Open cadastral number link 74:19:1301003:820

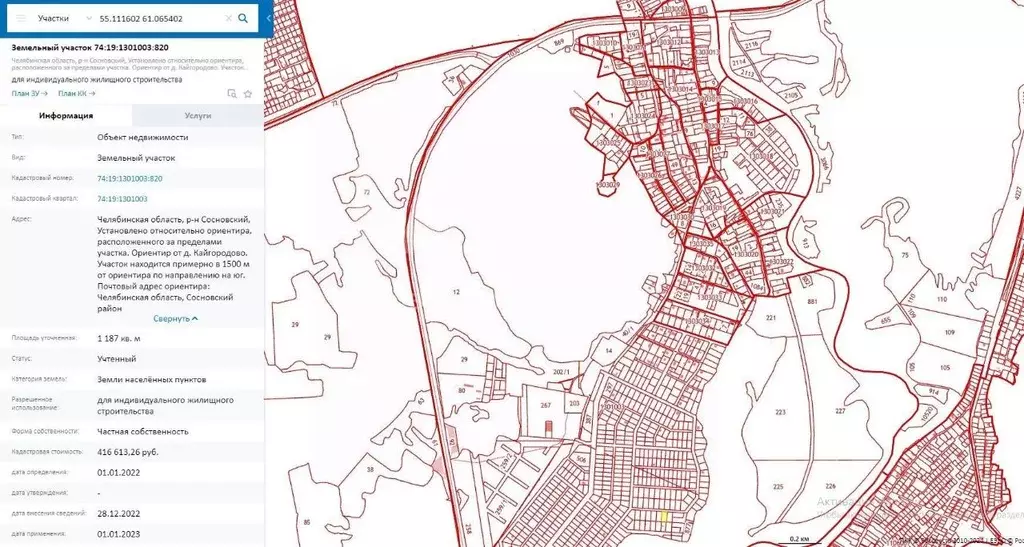point(130,178)
